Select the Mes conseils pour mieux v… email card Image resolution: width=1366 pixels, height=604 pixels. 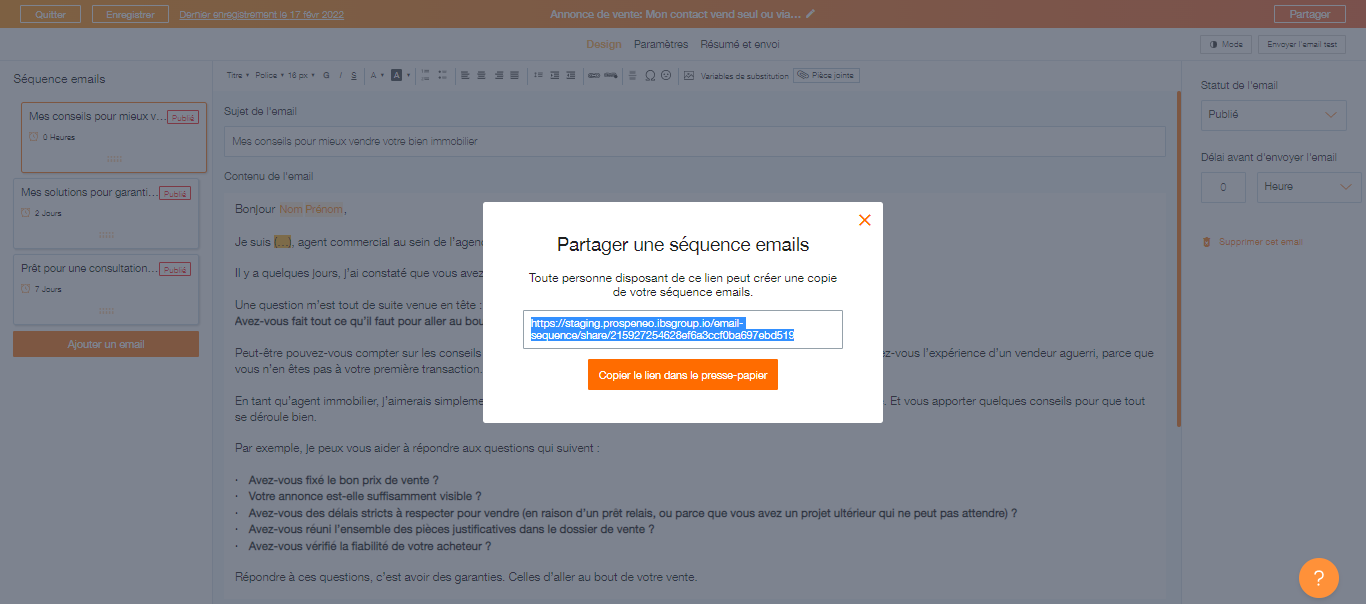(114, 137)
